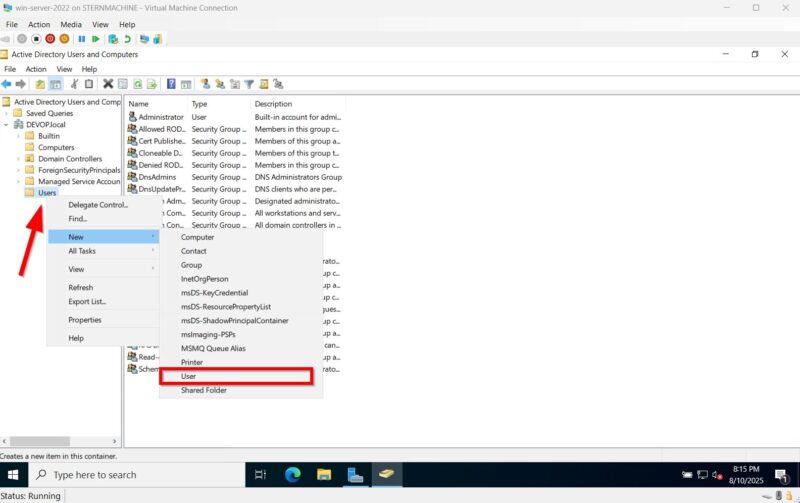The image size is (800, 503).
Task: Expand the Domain Controllers tree arrow
Action: (x=18, y=159)
